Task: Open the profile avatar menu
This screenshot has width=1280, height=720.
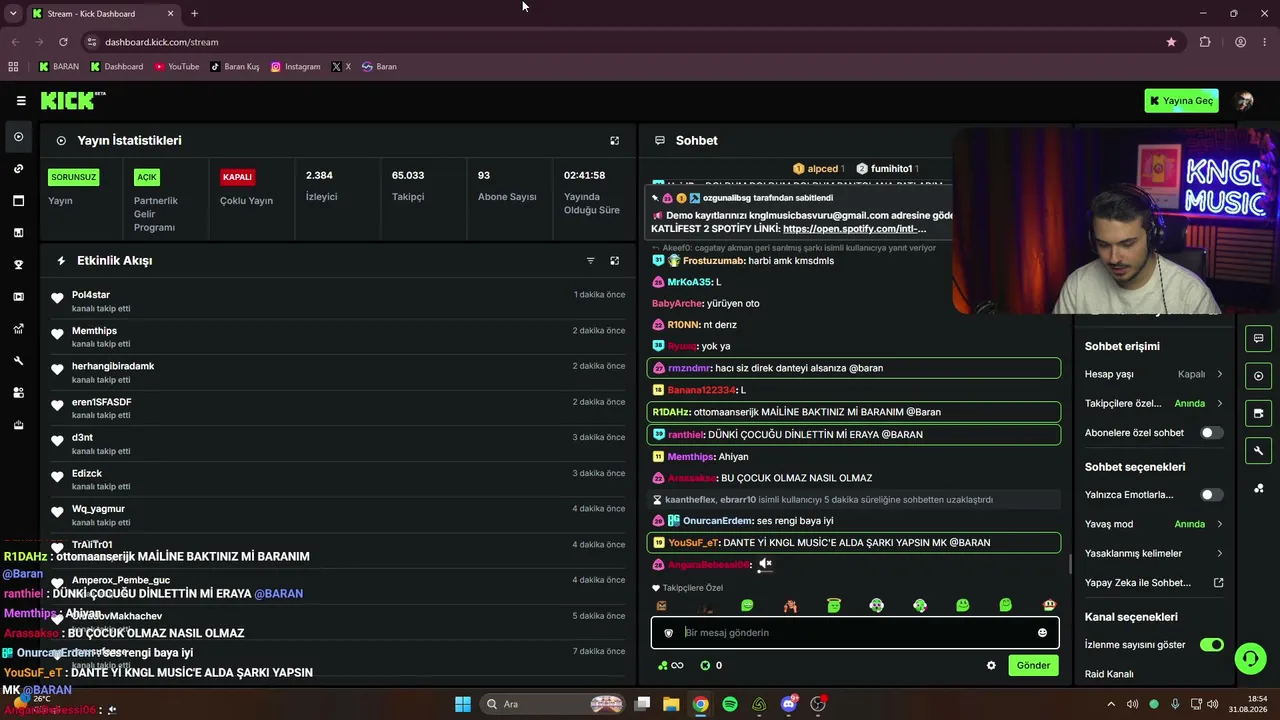Action: tap(1245, 101)
